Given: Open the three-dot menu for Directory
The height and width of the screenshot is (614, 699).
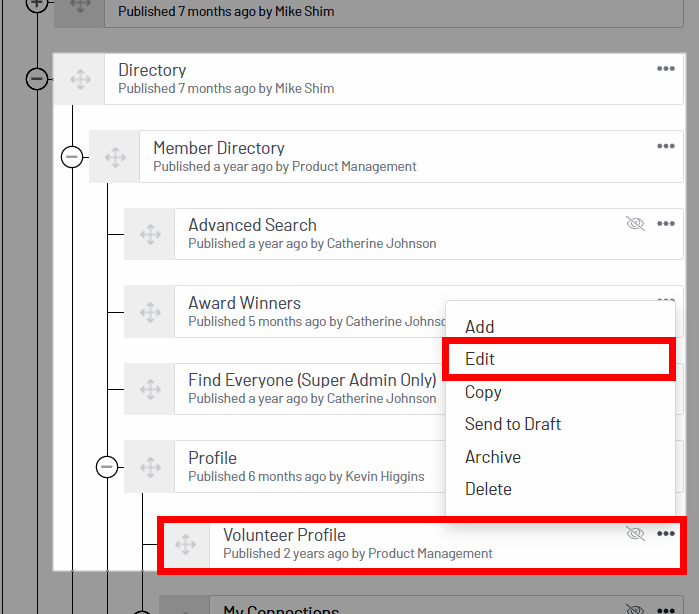Looking at the screenshot, I should [x=666, y=69].
